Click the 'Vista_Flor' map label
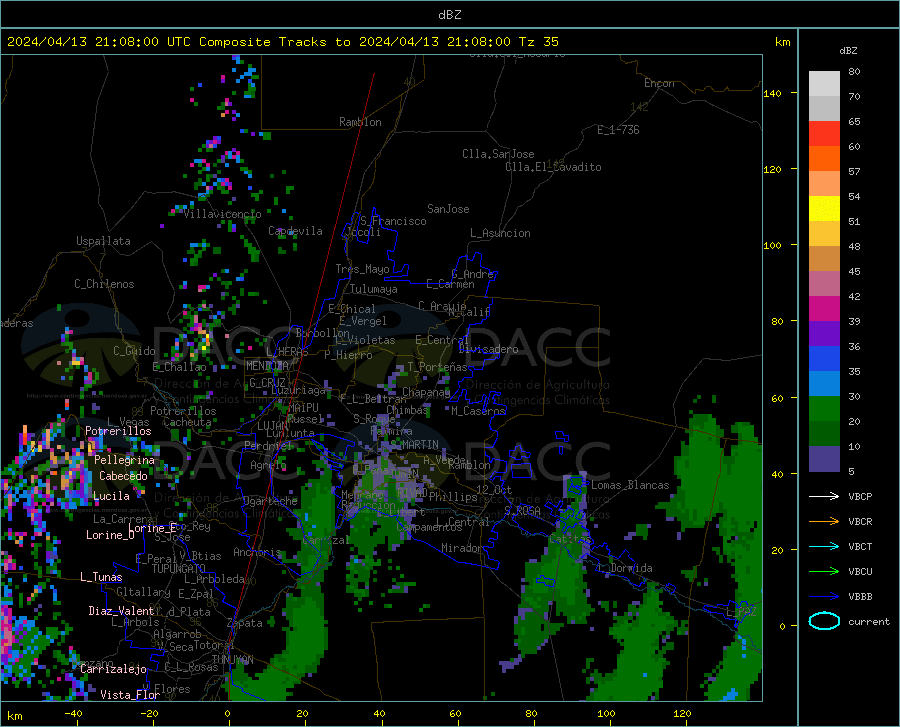This screenshot has width=900, height=727. 130,695
